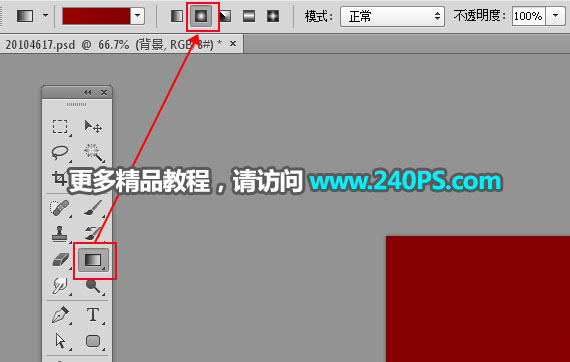Collapse the tools panel with double arrows
The image size is (570, 362).
click(x=88, y=93)
